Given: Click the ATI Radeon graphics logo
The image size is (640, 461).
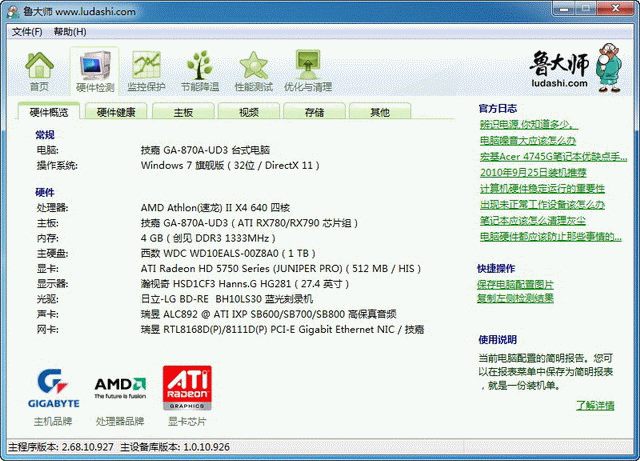Looking at the screenshot, I should click(x=187, y=388).
